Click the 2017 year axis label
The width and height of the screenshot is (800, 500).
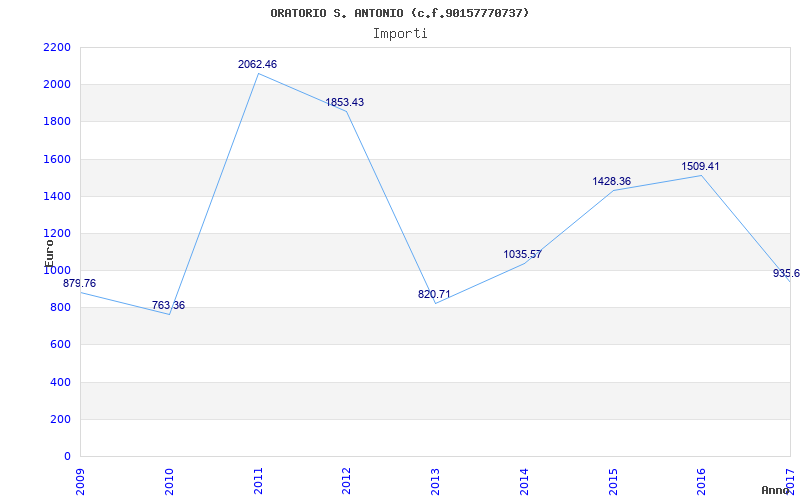(790, 481)
